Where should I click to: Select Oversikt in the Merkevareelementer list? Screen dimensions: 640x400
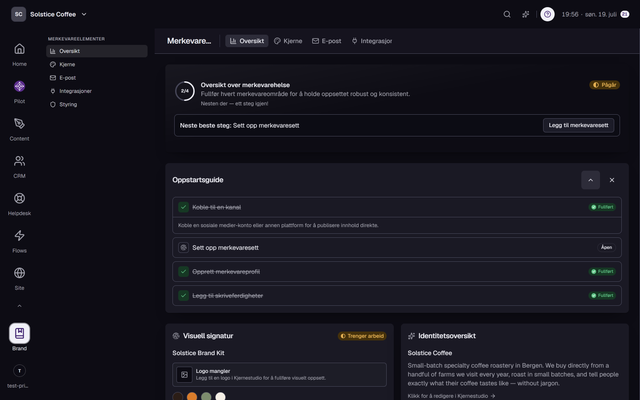pos(97,51)
